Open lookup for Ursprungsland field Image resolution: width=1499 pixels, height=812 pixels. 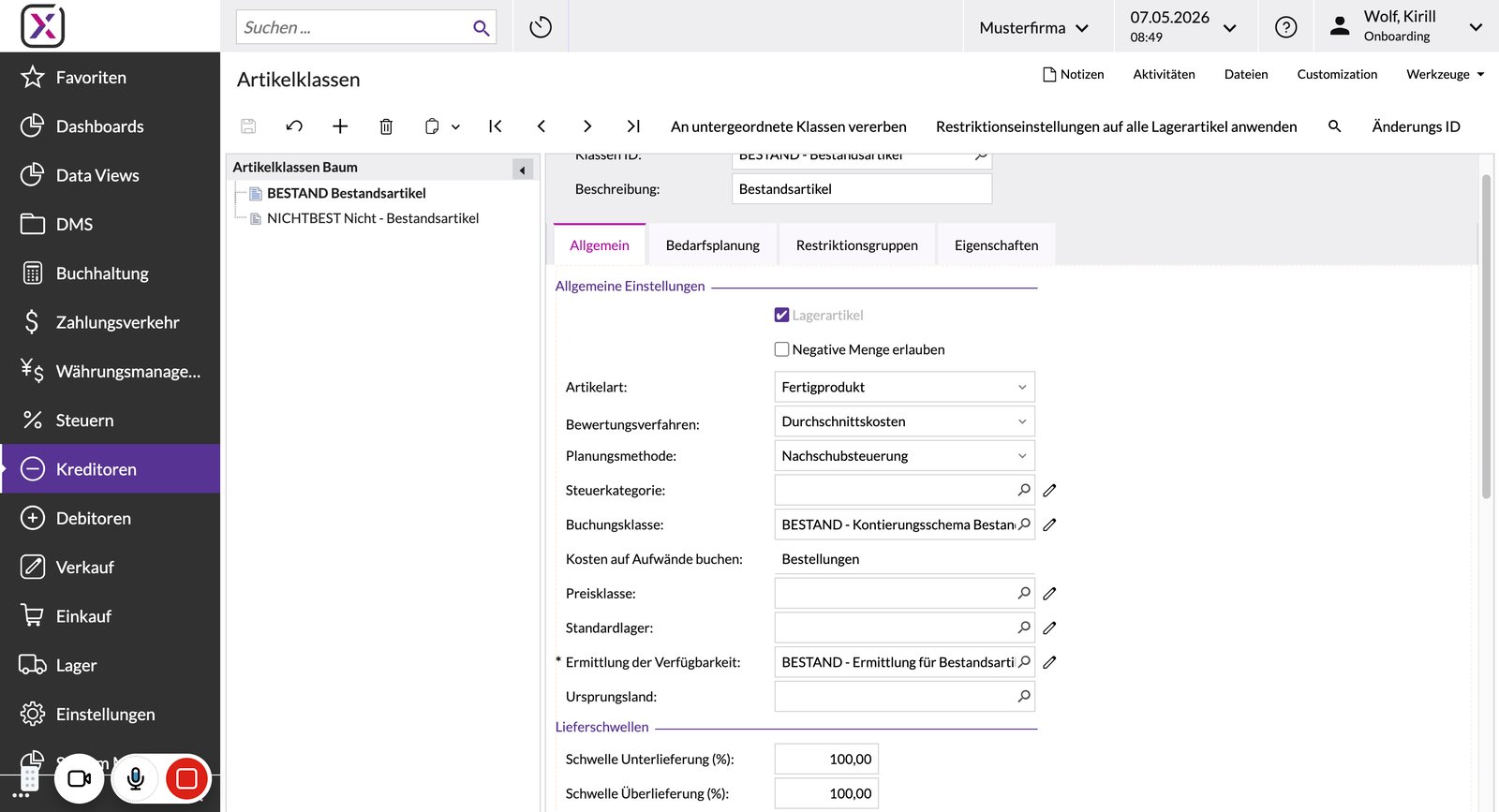click(1024, 696)
